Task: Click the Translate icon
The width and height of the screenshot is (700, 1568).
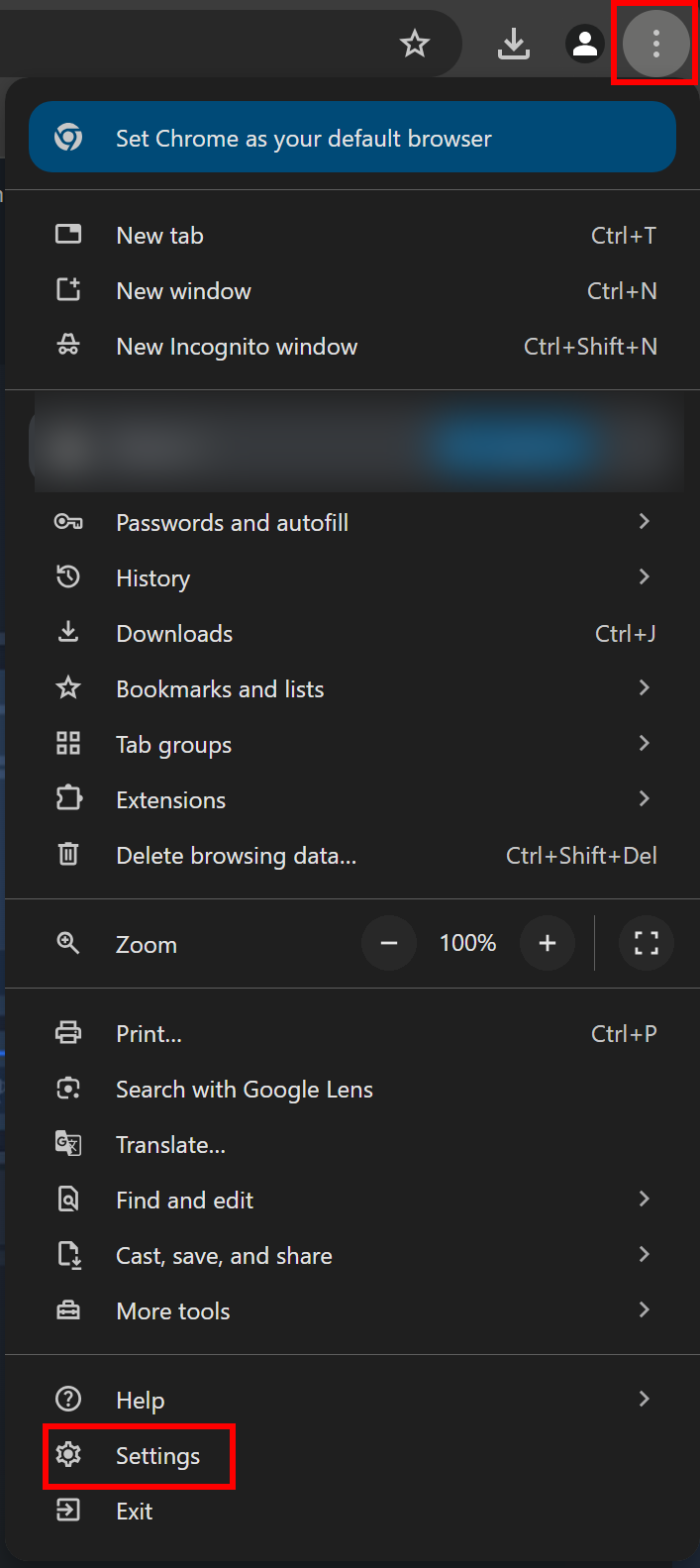Action: click(x=68, y=1144)
